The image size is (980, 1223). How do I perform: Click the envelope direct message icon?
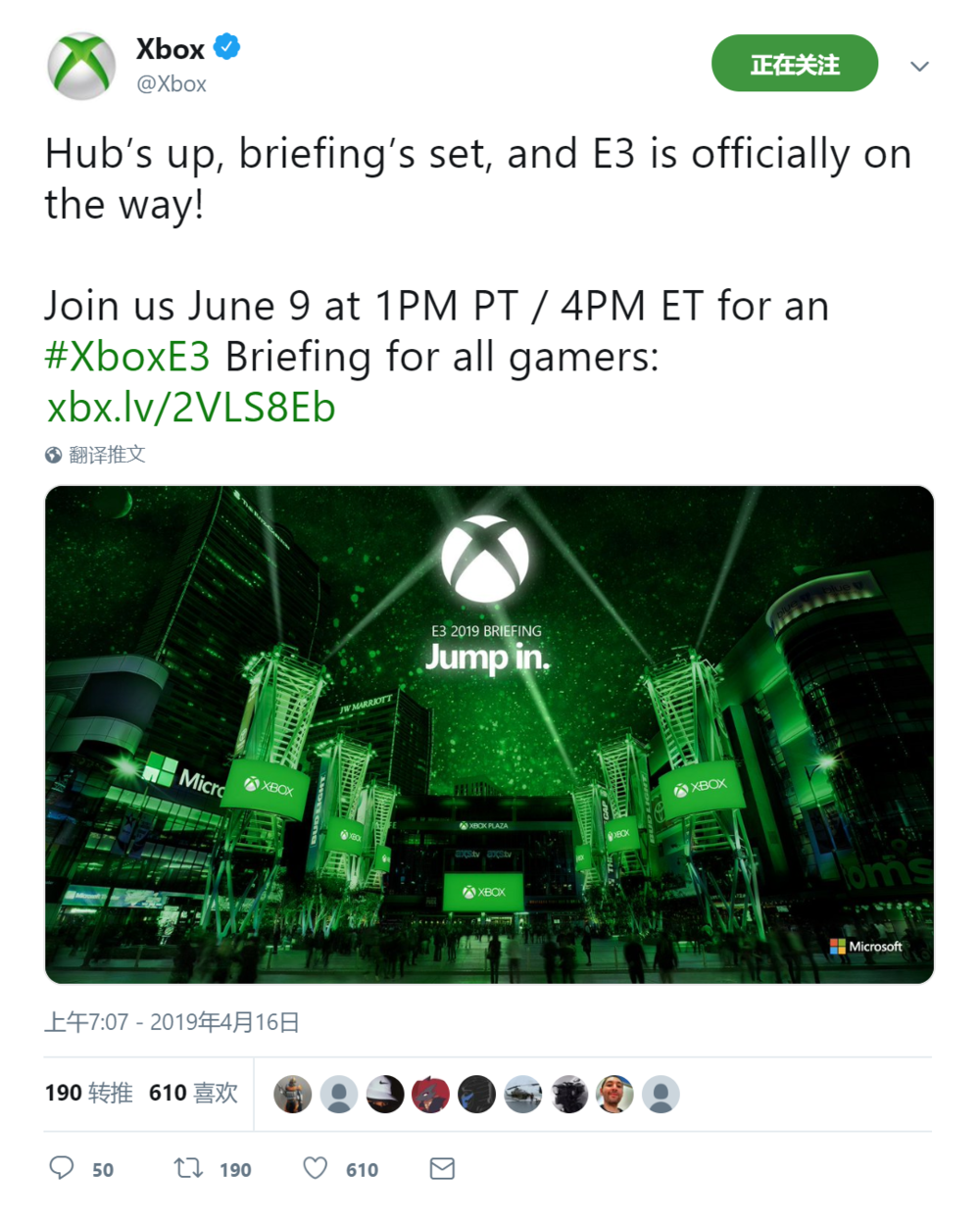[442, 1167]
